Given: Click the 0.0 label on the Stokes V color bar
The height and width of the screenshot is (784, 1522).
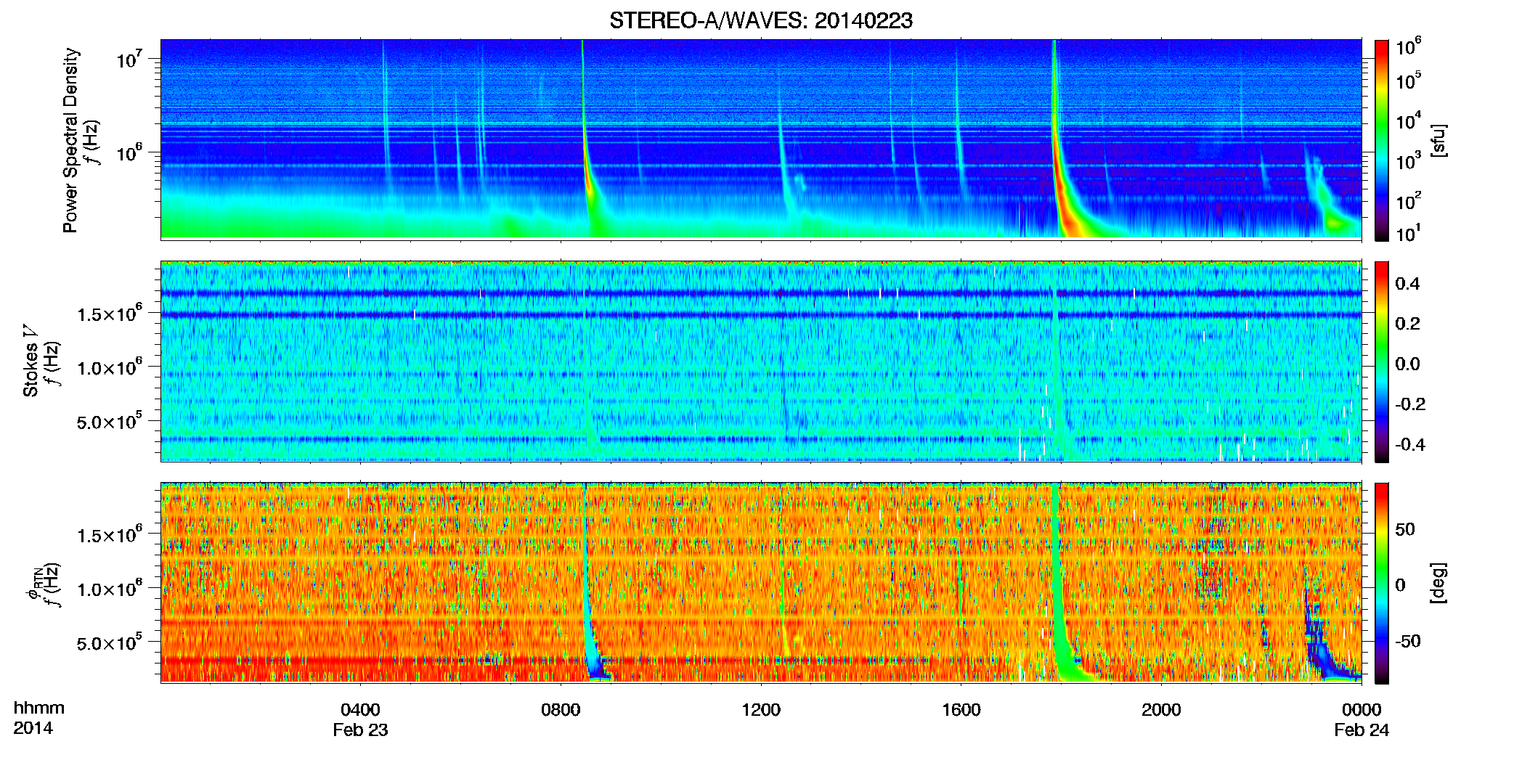Looking at the screenshot, I should (x=1407, y=364).
